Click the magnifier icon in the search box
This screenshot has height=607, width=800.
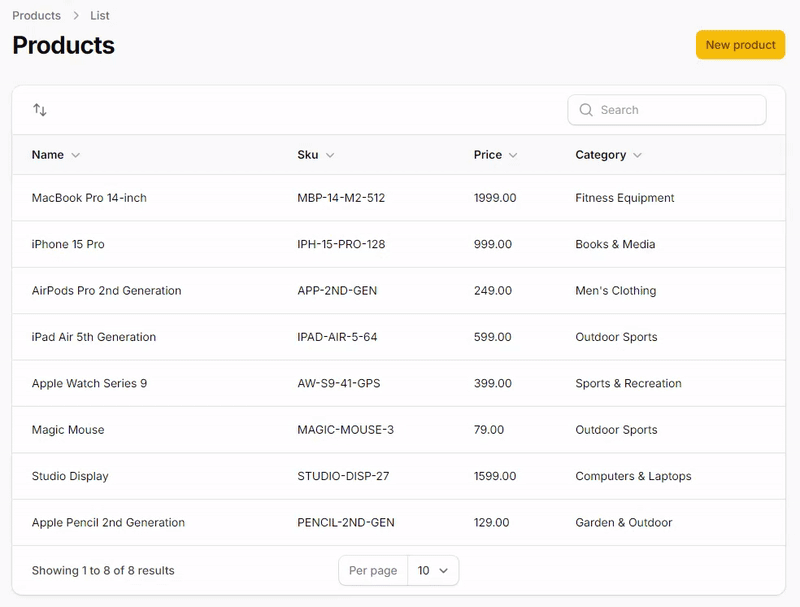586,110
